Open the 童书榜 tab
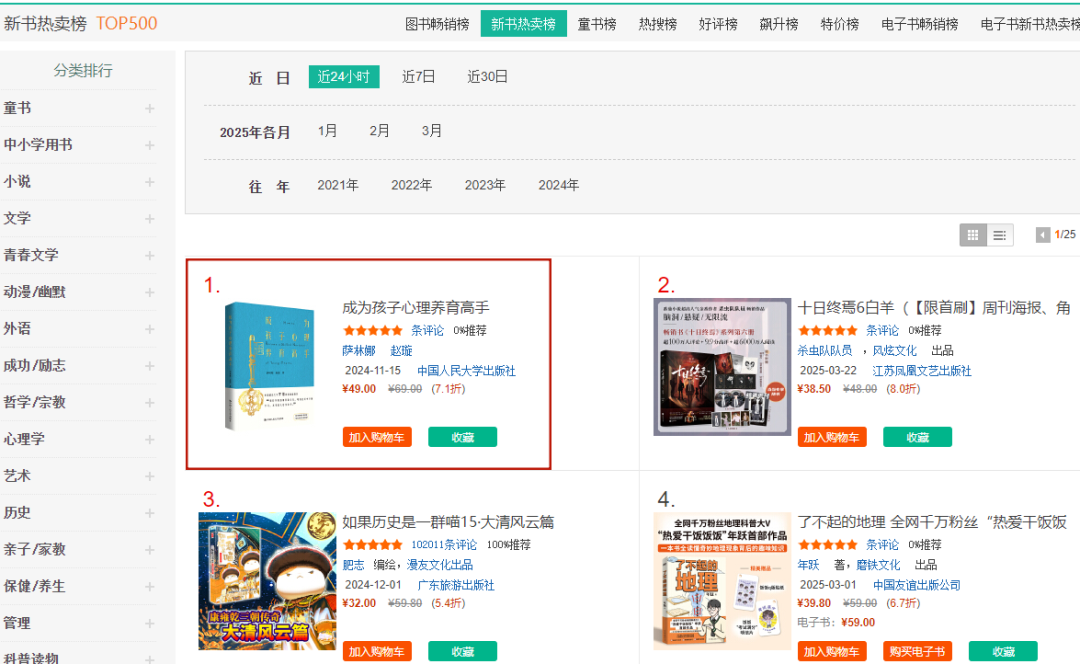The width and height of the screenshot is (1080, 664). pos(597,24)
